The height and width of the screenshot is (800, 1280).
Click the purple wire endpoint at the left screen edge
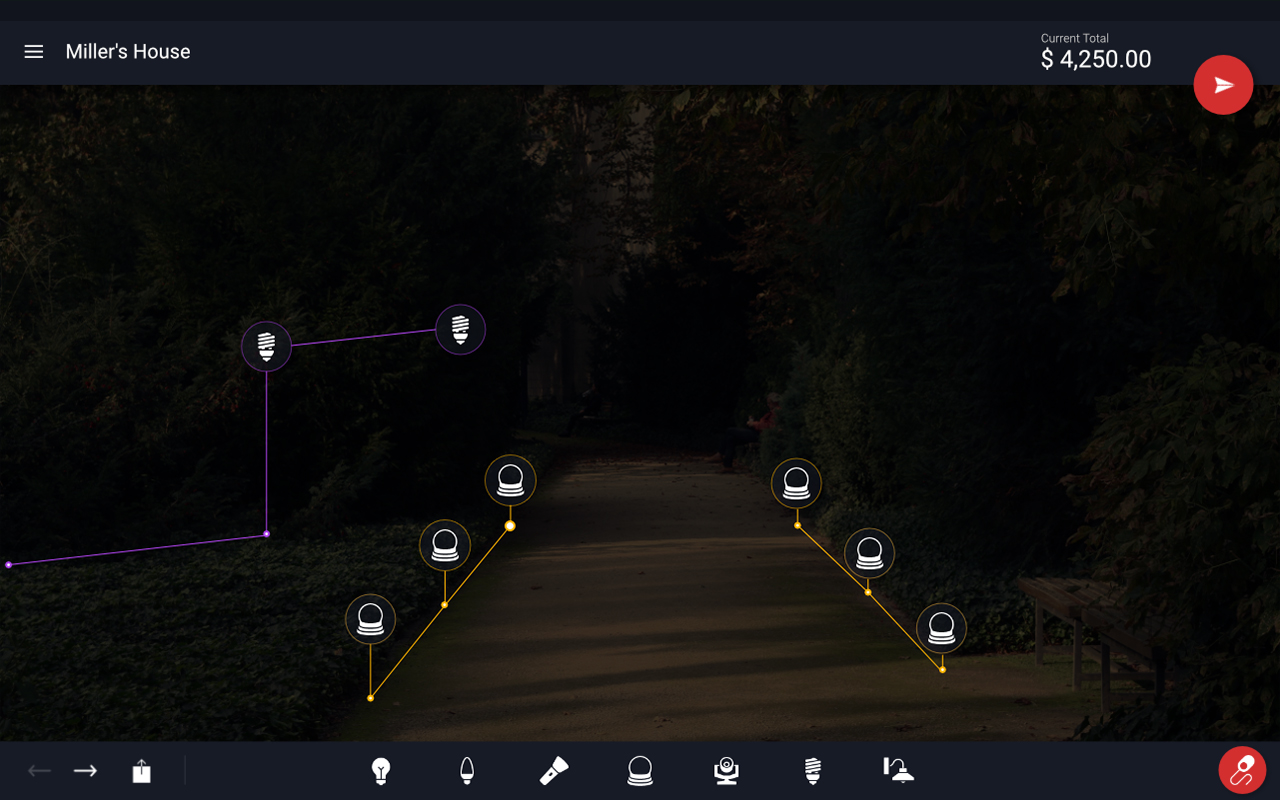9,565
